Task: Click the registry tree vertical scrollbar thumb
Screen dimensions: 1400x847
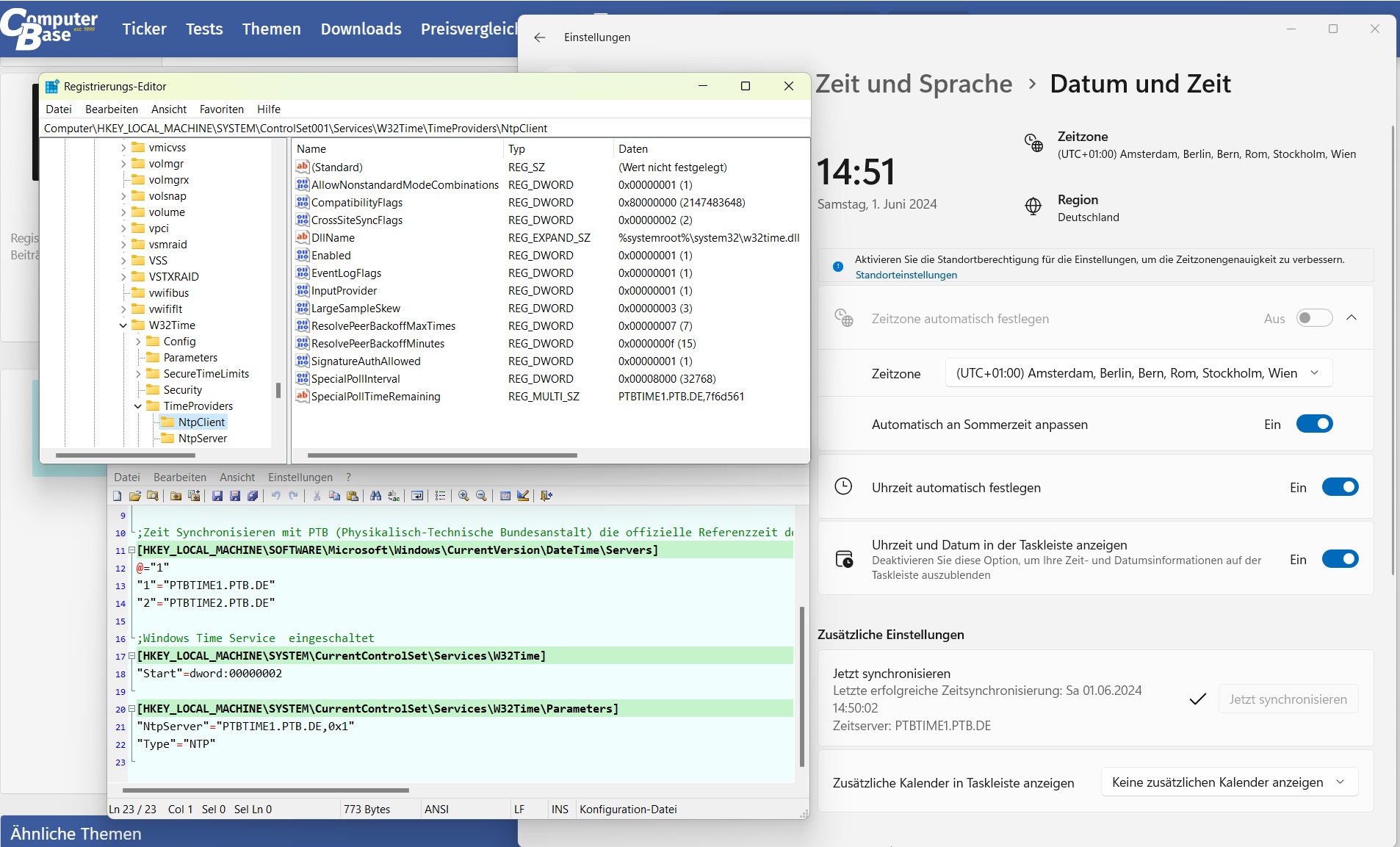Action: (278, 390)
